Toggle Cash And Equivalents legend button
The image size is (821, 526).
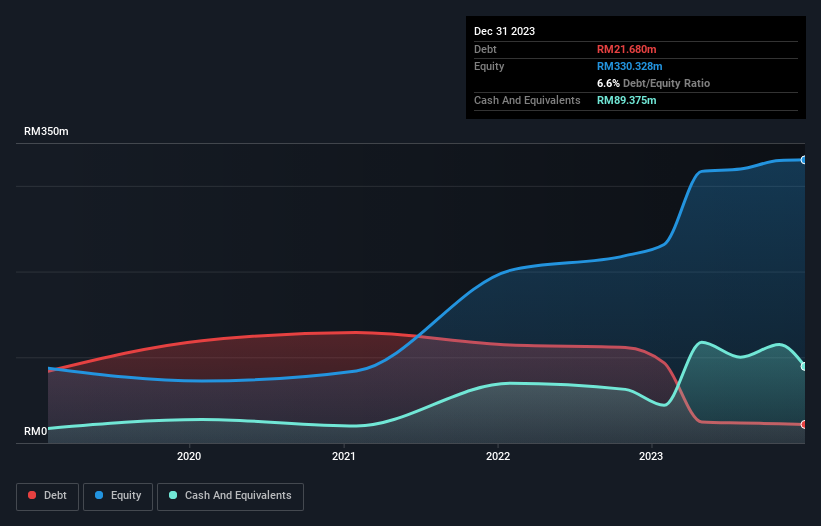[x=230, y=496]
